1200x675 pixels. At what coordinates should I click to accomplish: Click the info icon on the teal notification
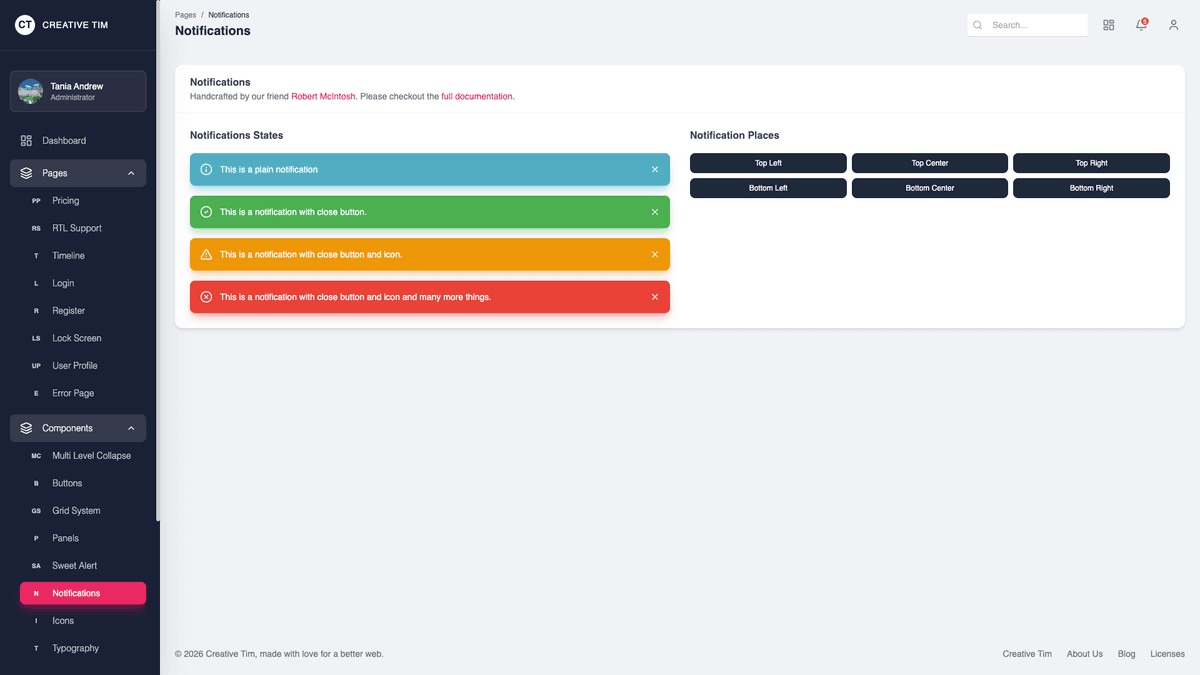coord(207,170)
